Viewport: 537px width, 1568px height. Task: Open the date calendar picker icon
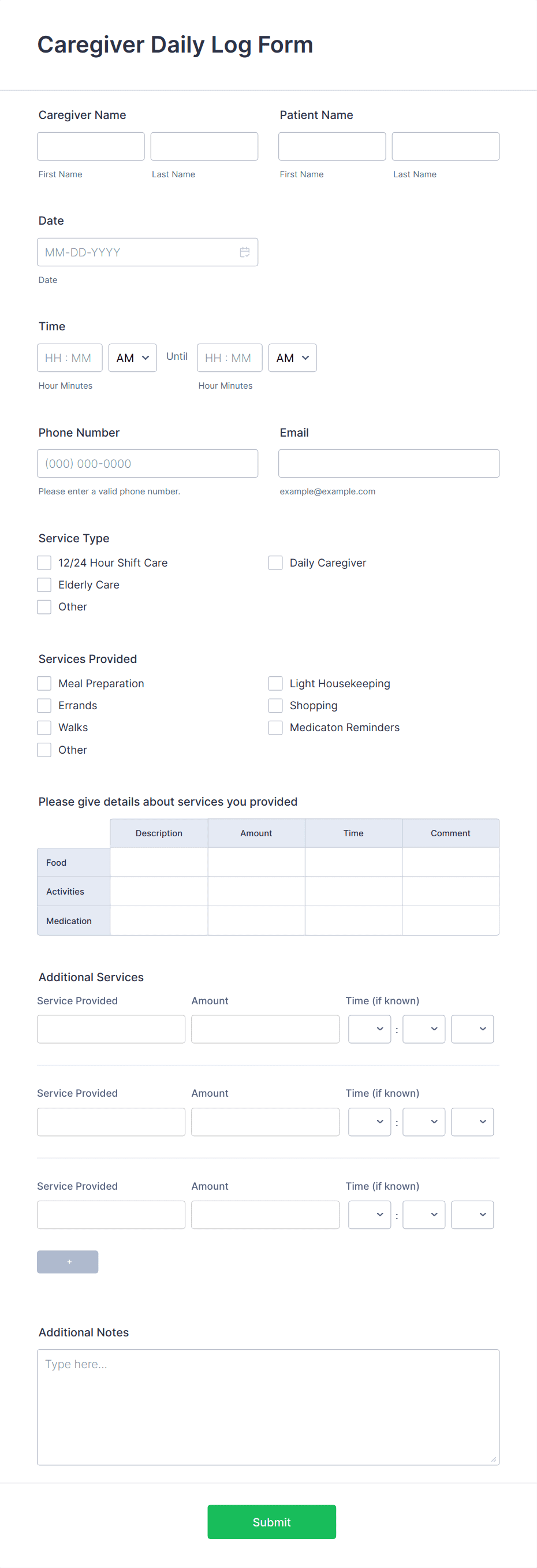(245, 251)
